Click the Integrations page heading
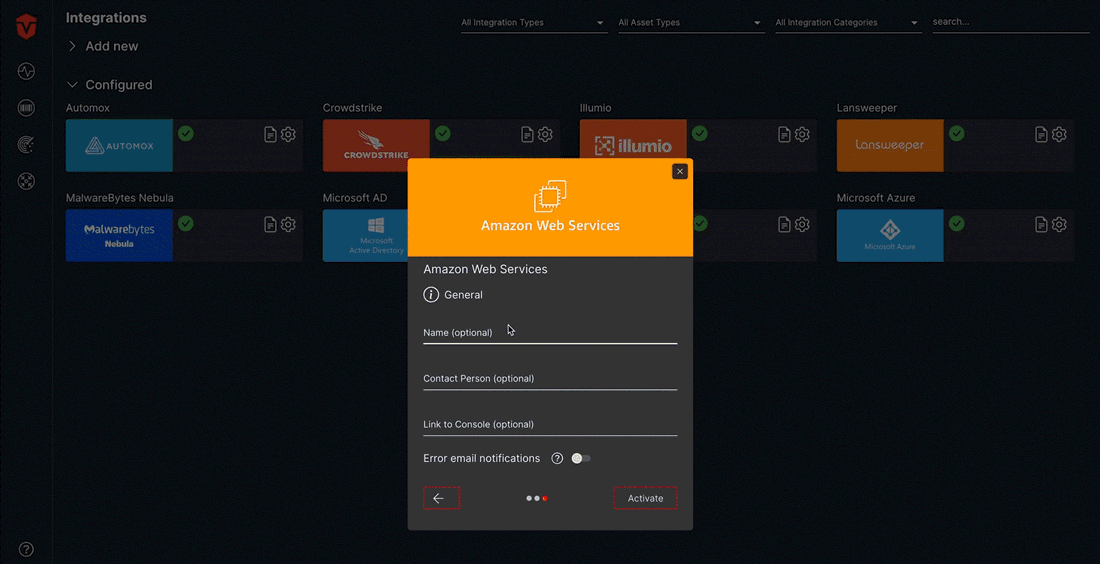The width and height of the screenshot is (1100, 564). coord(106,18)
